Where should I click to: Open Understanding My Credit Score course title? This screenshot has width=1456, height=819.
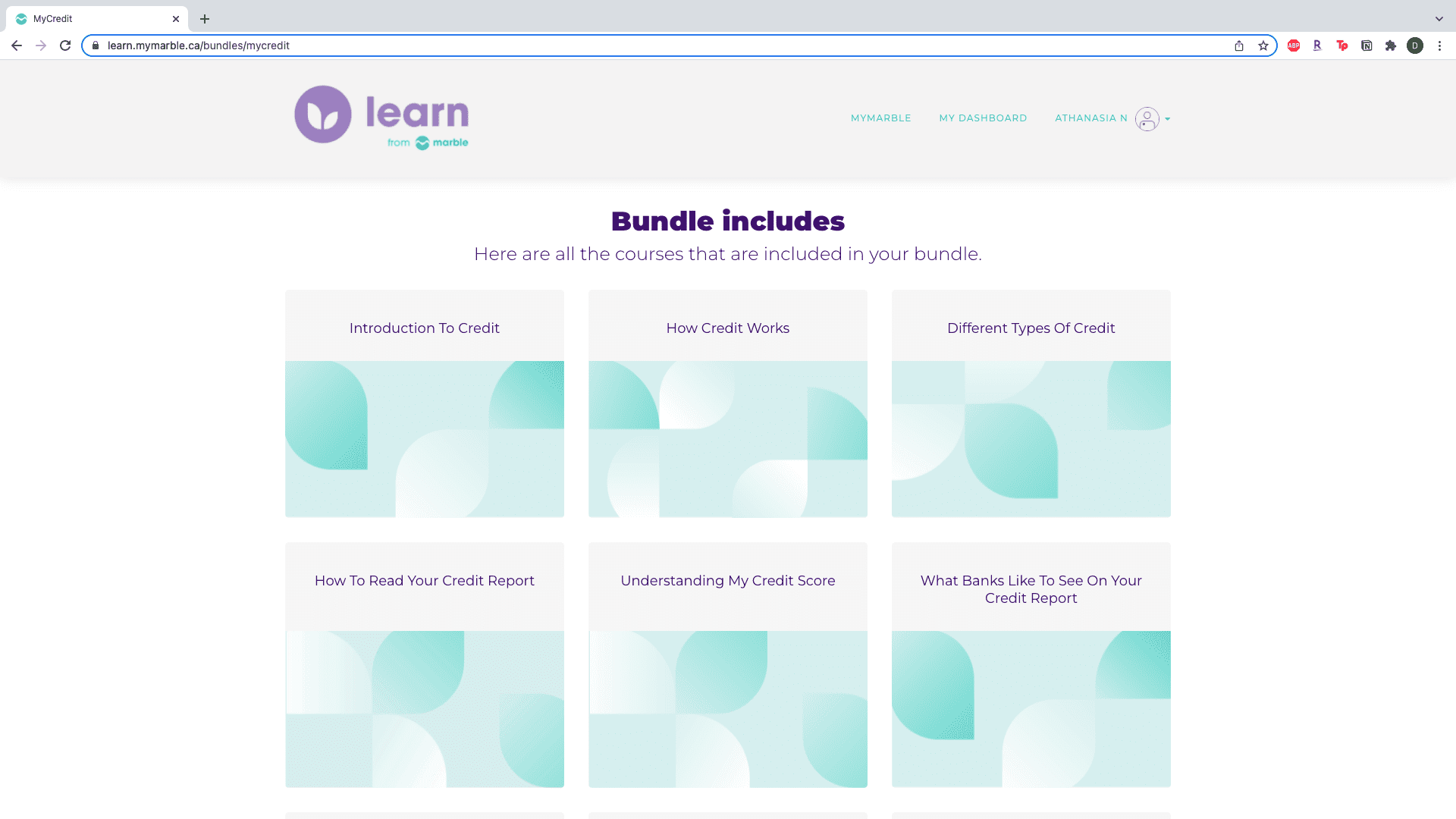pyautogui.click(x=728, y=581)
